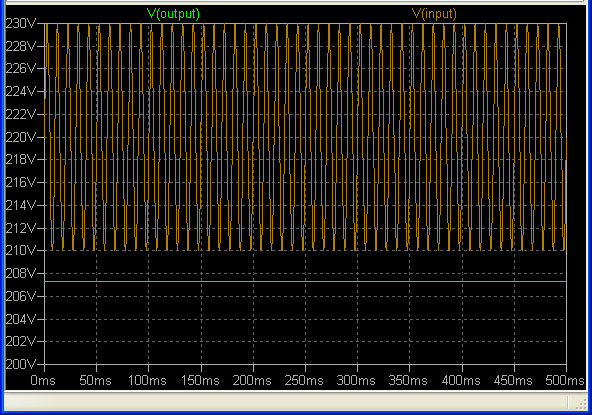The image size is (592, 415).
Task: Click the 300ms time axis label
Action: tap(356, 380)
